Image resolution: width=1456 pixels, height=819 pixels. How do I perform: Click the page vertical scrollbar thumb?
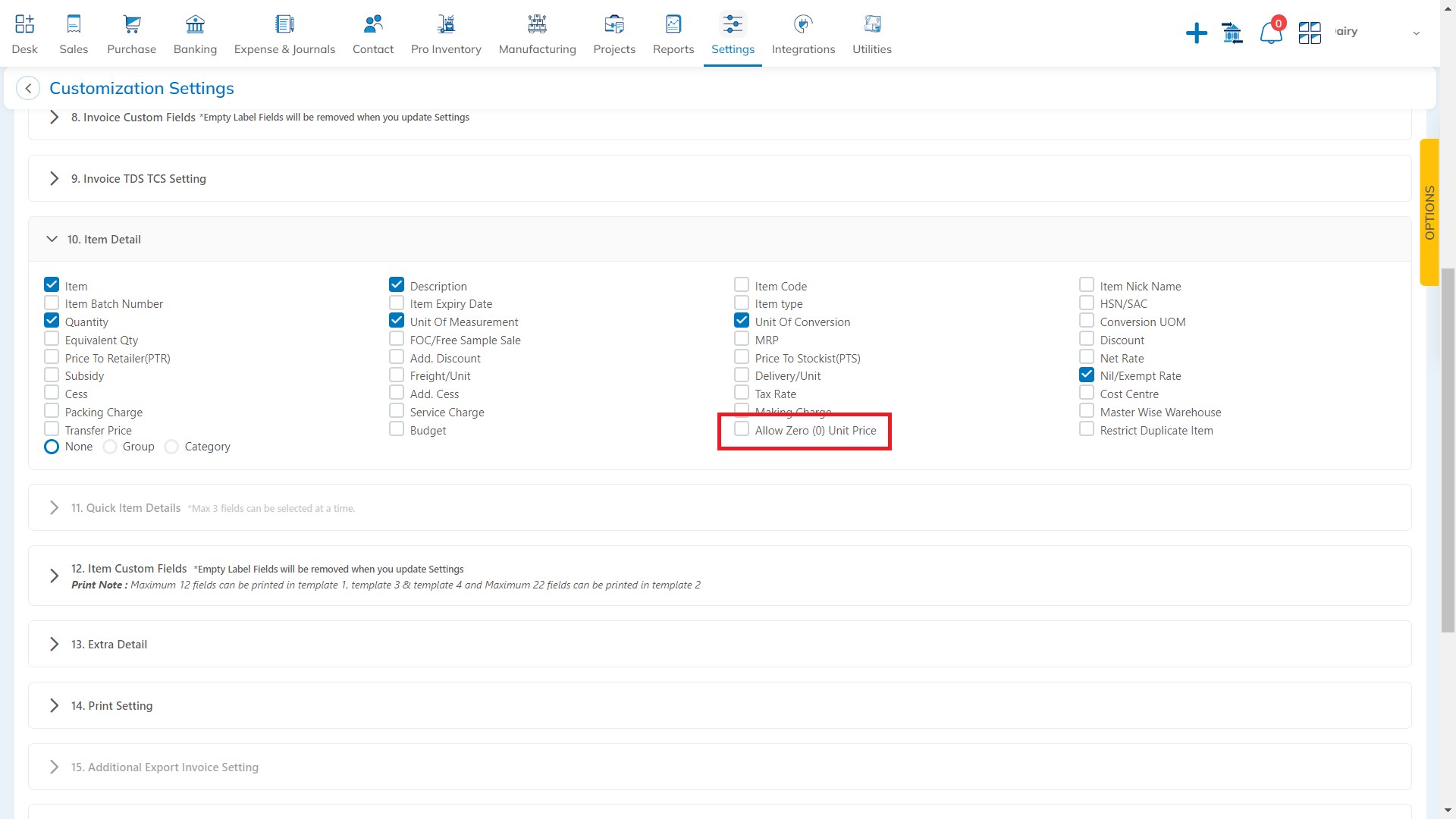pos(1448,450)
